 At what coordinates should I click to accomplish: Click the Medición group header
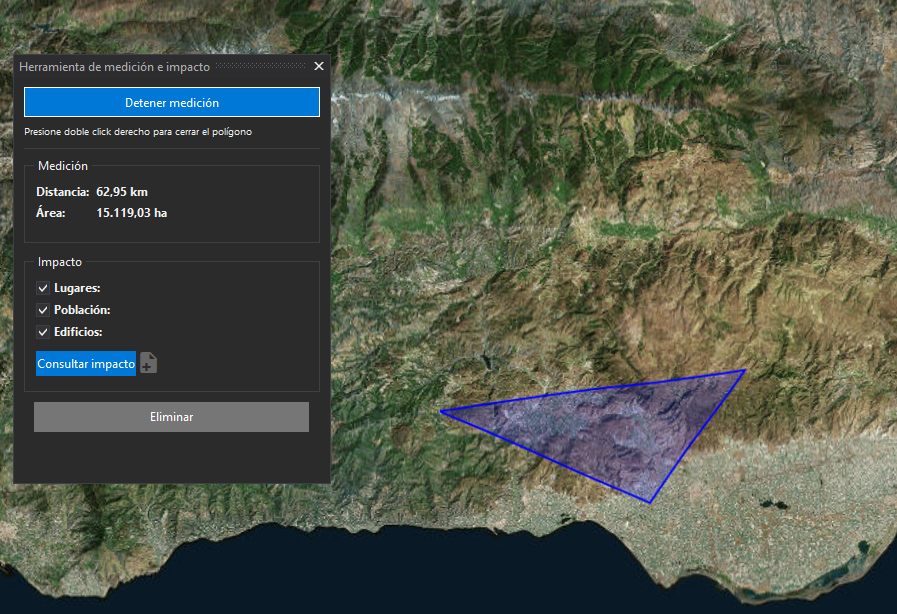click(63, 166)
